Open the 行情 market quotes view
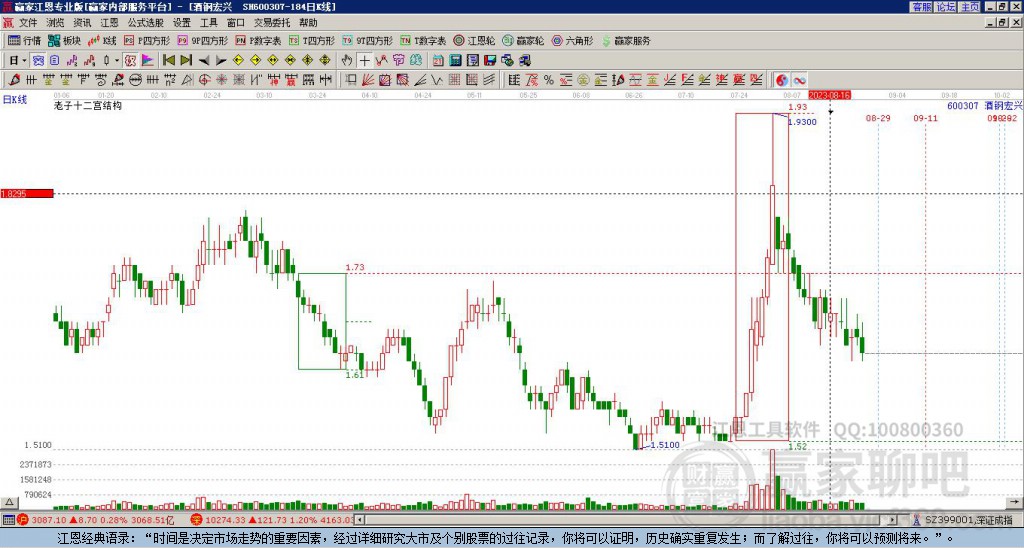 [24, 40]
